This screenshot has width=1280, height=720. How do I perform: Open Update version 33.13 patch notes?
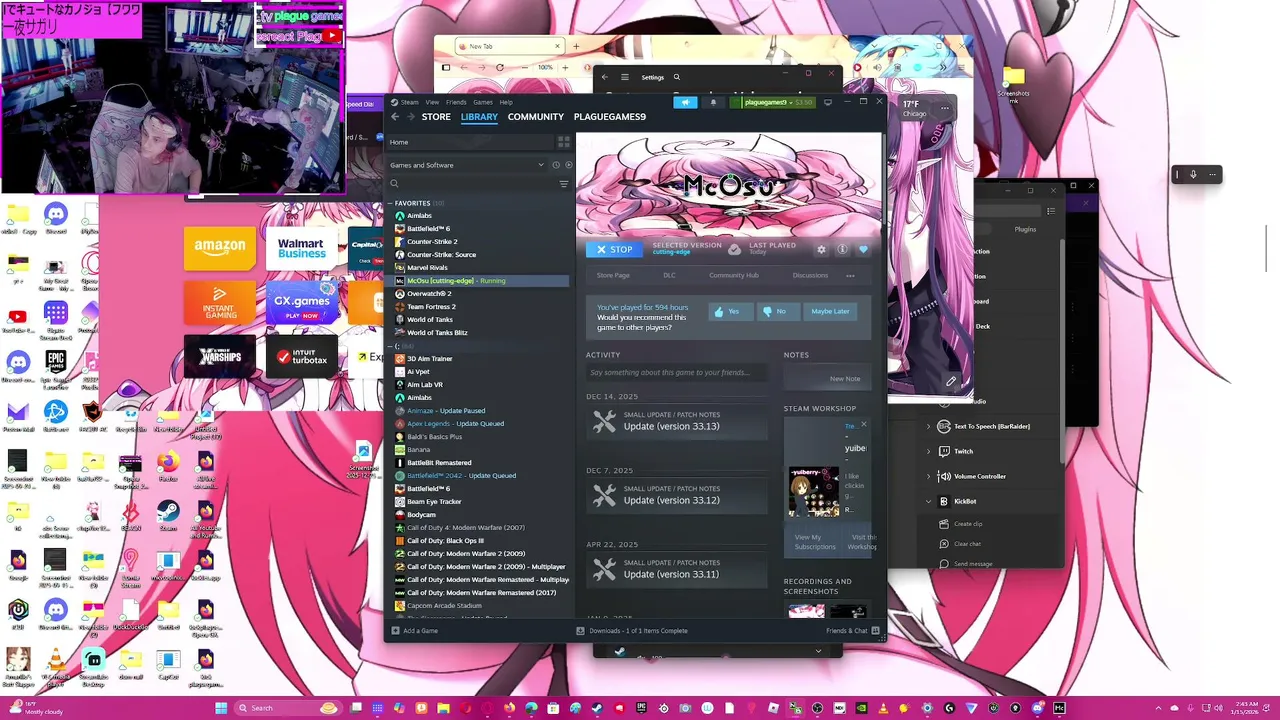677,421
